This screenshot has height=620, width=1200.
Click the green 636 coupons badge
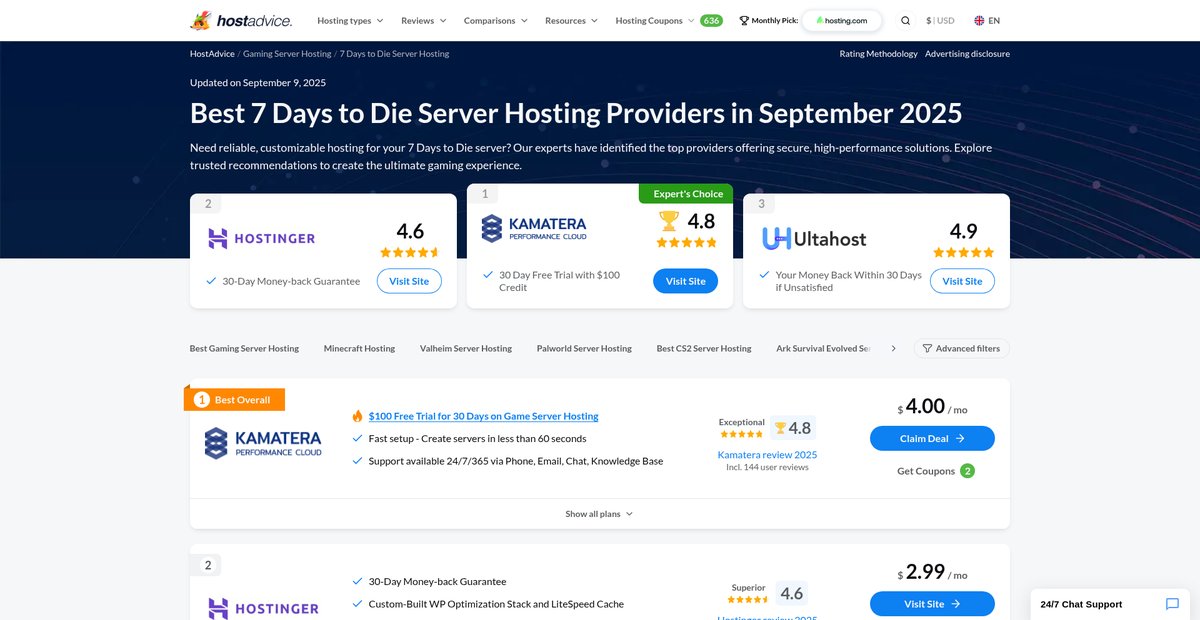tap(711, 20)
